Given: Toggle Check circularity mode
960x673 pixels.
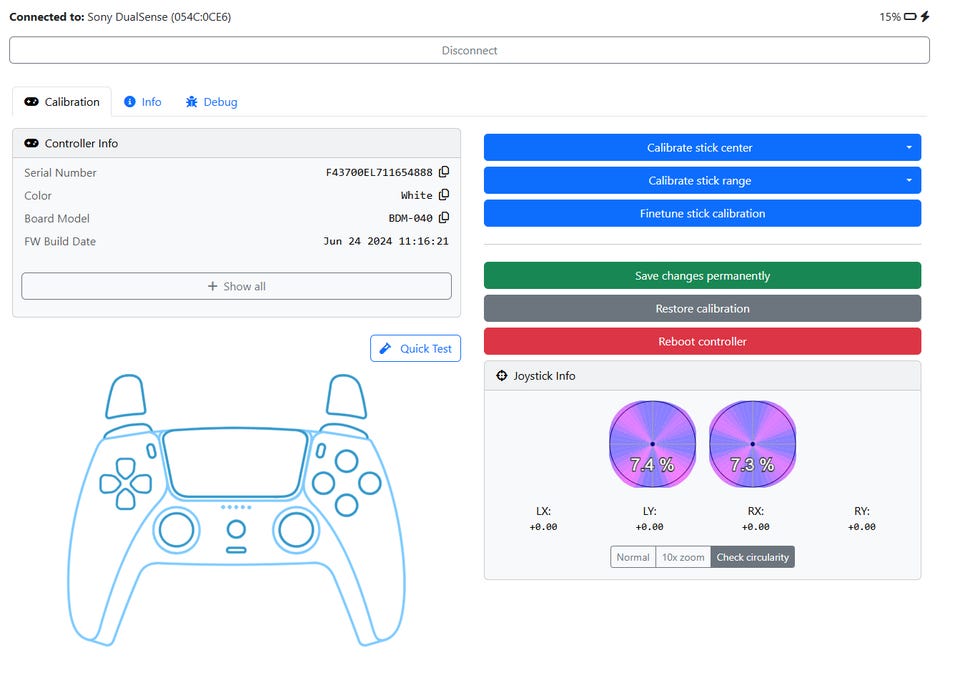Looking at the screenshot, I should (x=752, y=557).
